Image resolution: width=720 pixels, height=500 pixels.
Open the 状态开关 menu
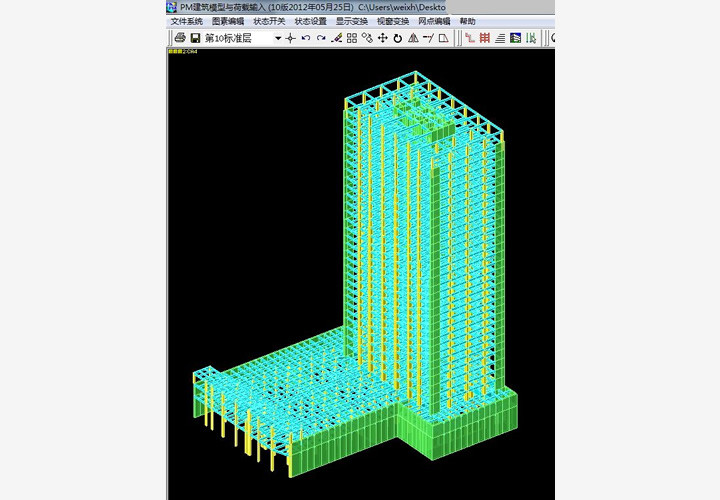269,21
